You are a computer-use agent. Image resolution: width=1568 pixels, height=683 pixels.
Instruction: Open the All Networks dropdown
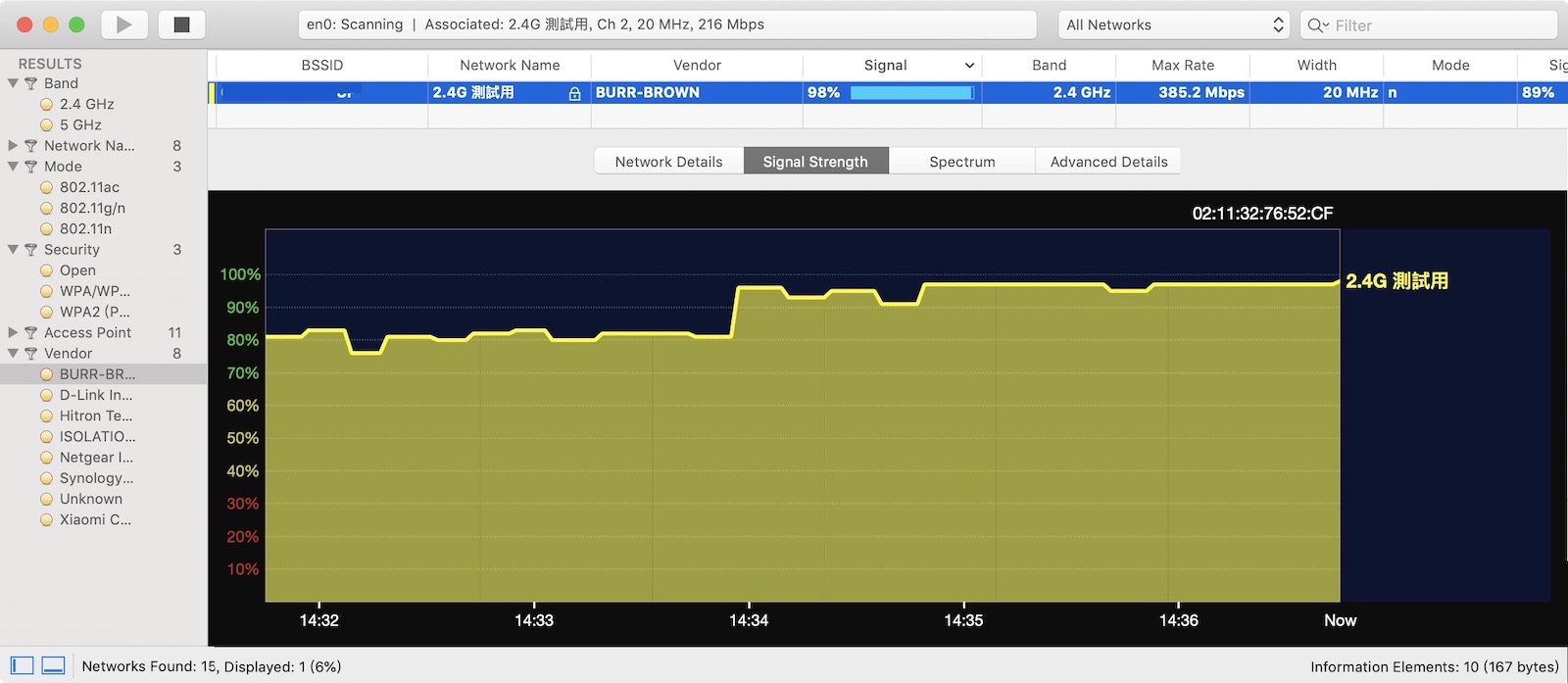click(x=1174, y=24)
